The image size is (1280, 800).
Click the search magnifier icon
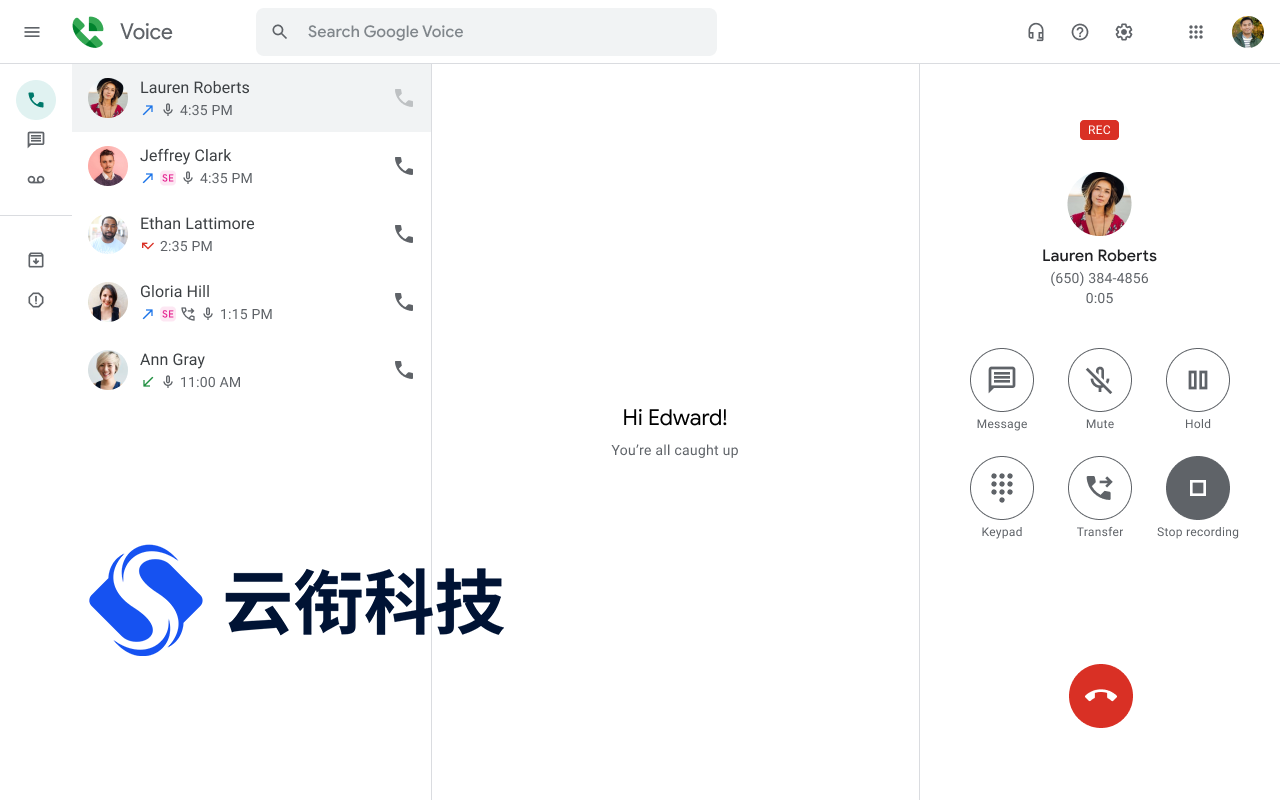tap(280, 32)
